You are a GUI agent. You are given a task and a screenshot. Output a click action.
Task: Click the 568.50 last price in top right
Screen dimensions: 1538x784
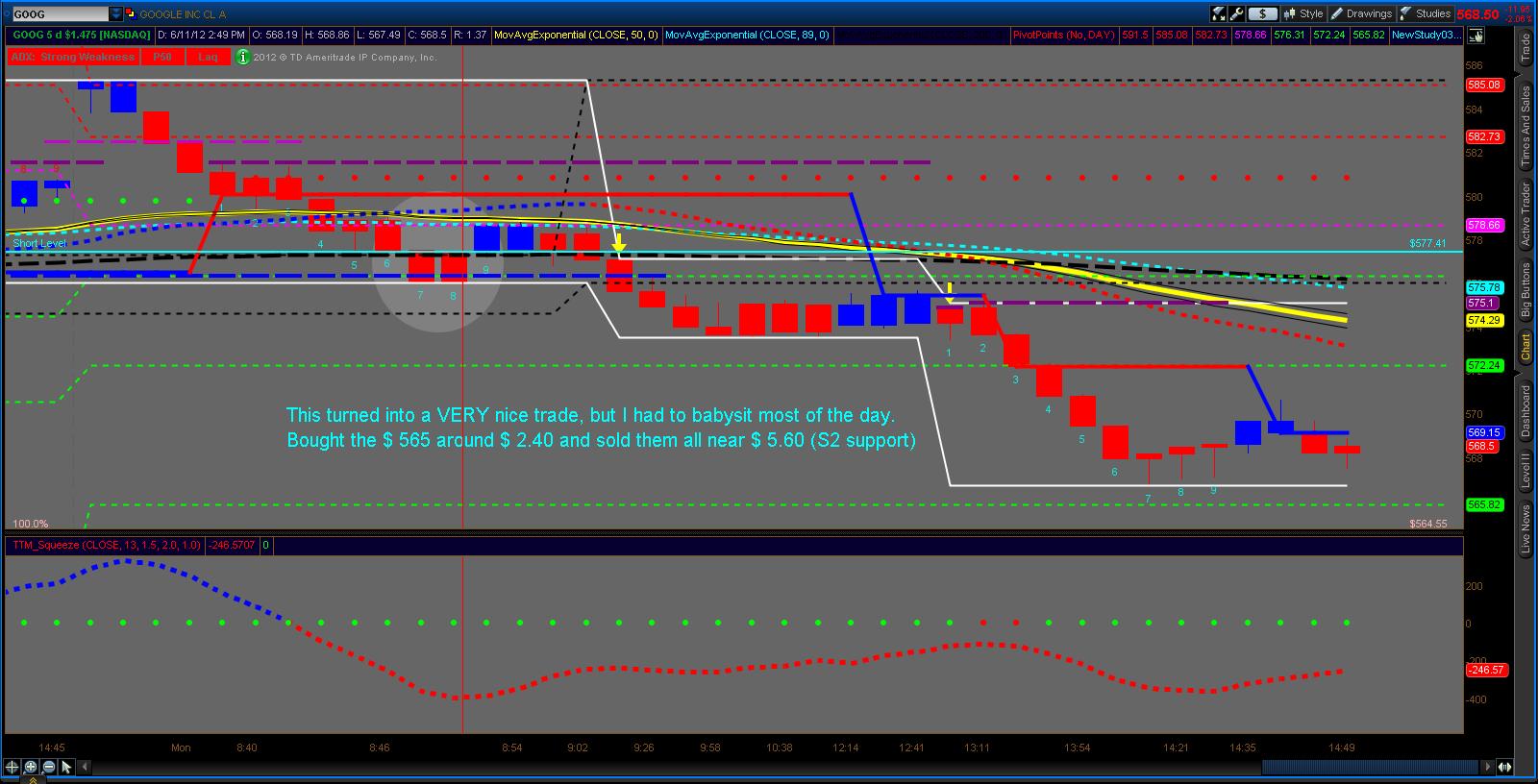pyautogui.click(x=1476, y=14)
